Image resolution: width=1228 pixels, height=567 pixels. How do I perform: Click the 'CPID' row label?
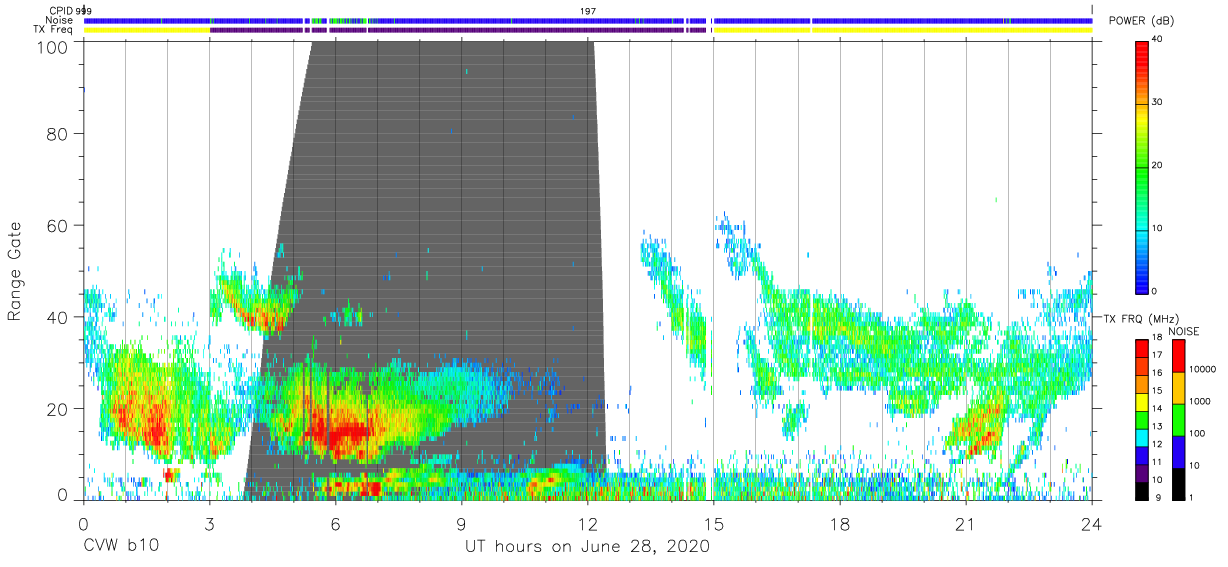pos(61,10)
